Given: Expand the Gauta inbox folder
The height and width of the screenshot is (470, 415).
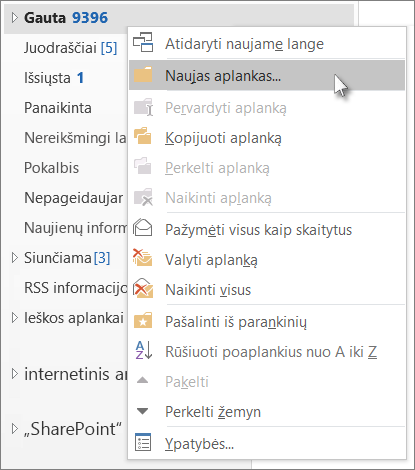Looking at the screenshot, I should click(14, 18).
